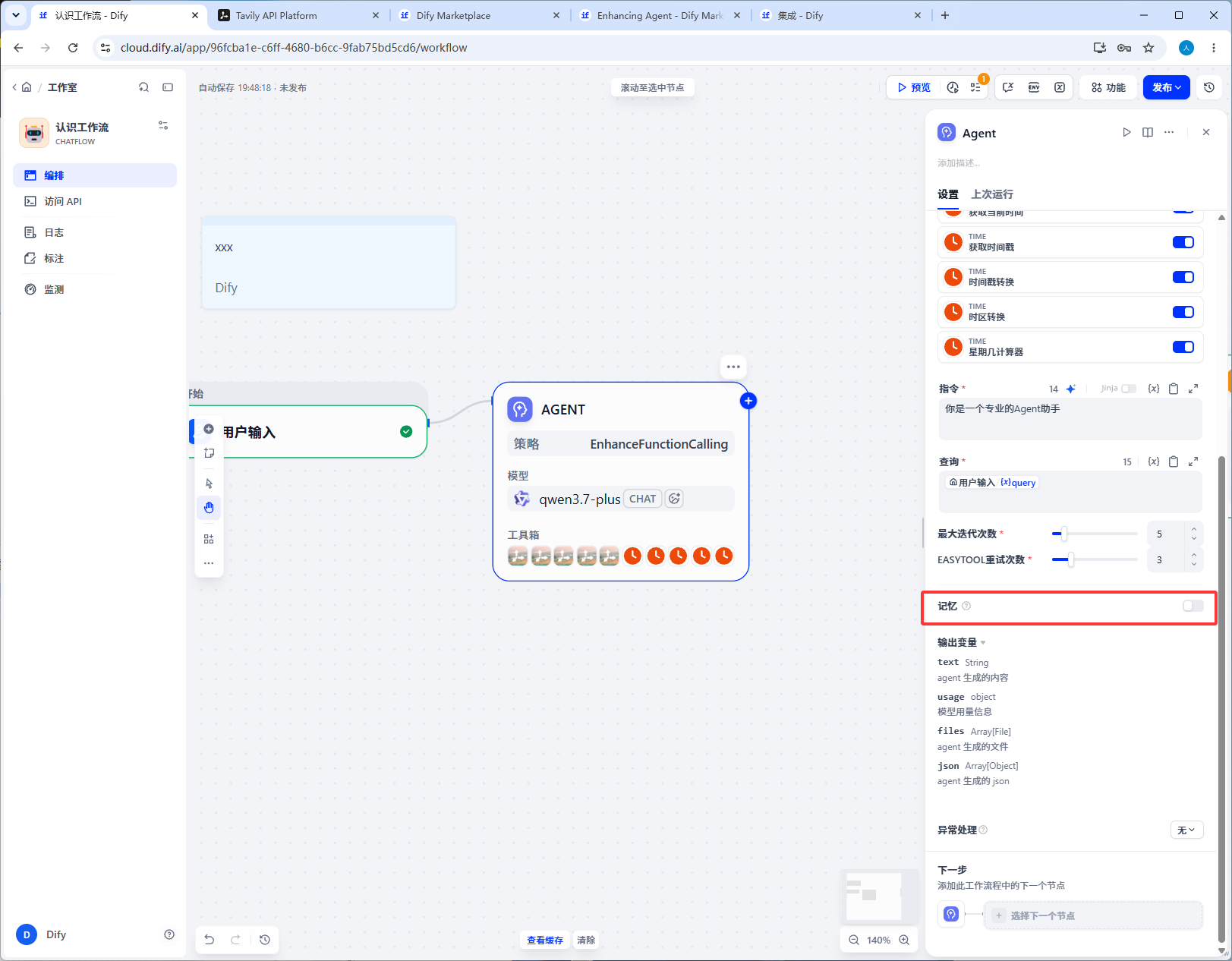The width and height of the screenshot is (1232, 961).
Task: Expand the 查询 editor
Action: (1193, 462)
